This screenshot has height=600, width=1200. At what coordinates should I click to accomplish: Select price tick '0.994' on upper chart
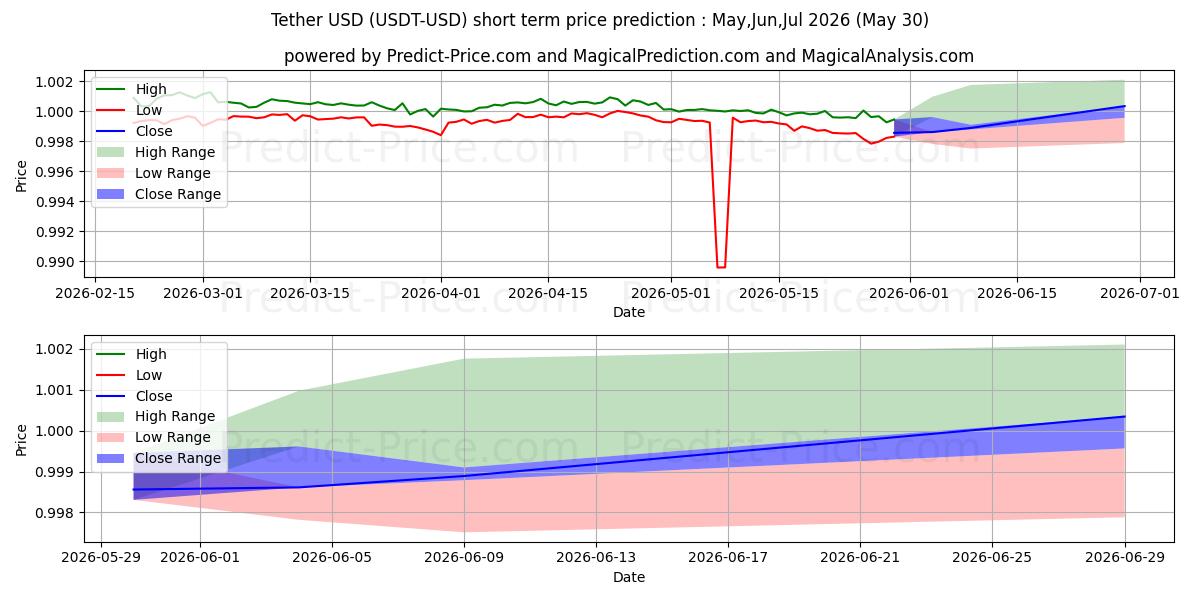57,202
